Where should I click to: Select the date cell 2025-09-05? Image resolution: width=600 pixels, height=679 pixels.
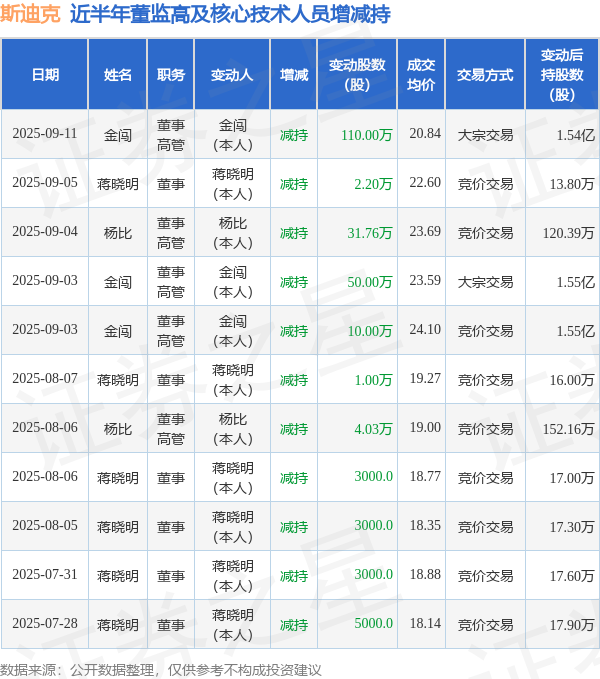point(45,182)
